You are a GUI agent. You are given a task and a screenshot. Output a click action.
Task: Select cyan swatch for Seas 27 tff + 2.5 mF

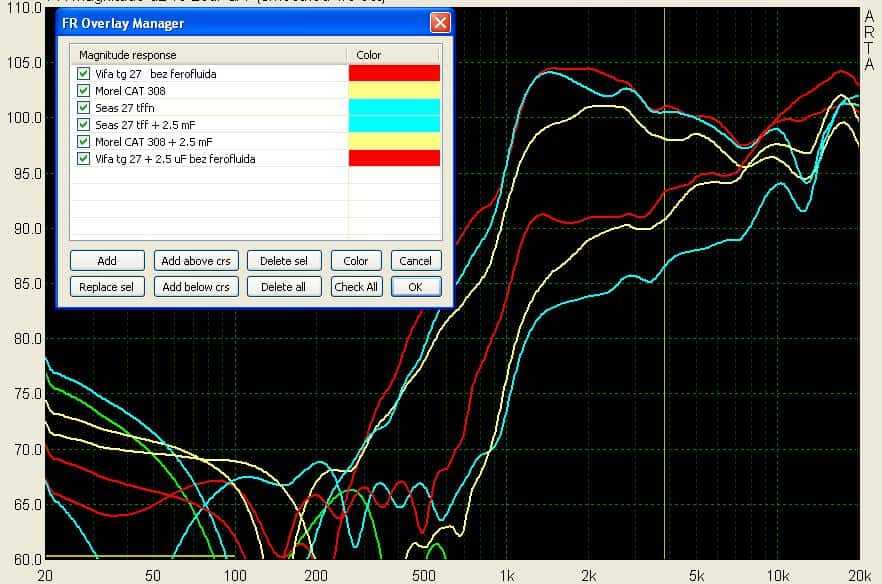pos(394,124)
